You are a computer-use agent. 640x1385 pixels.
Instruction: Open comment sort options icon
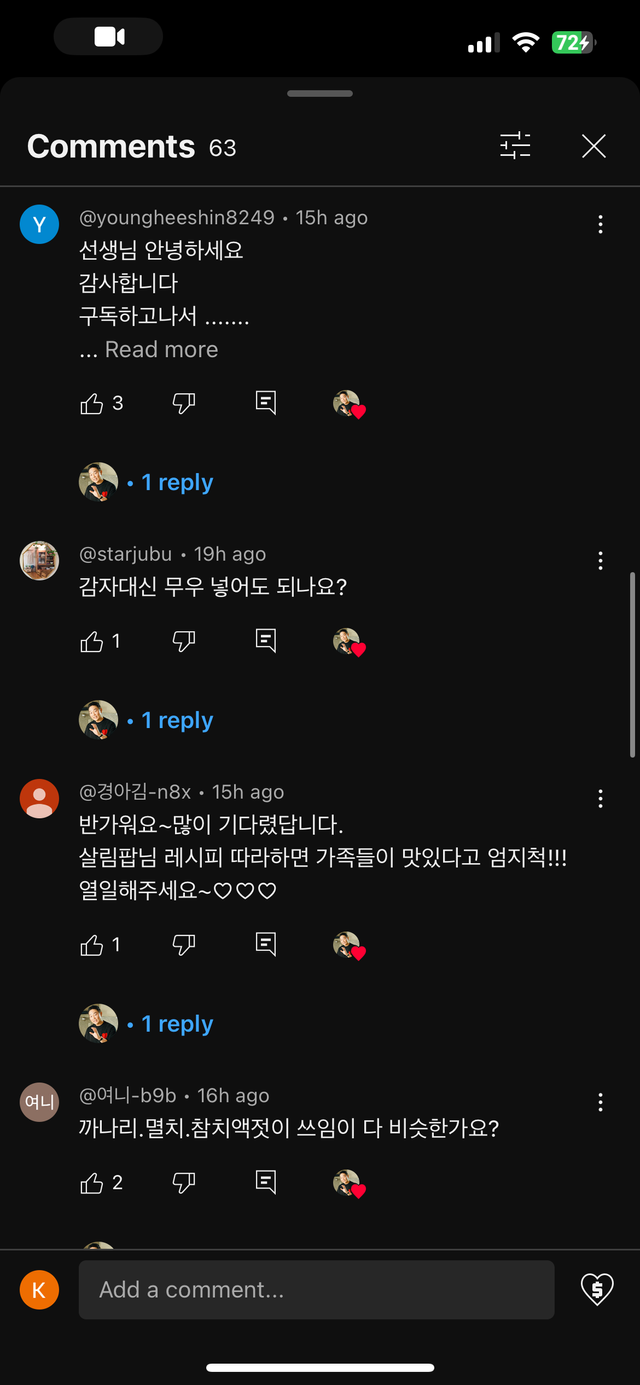[x=515, y=147]
